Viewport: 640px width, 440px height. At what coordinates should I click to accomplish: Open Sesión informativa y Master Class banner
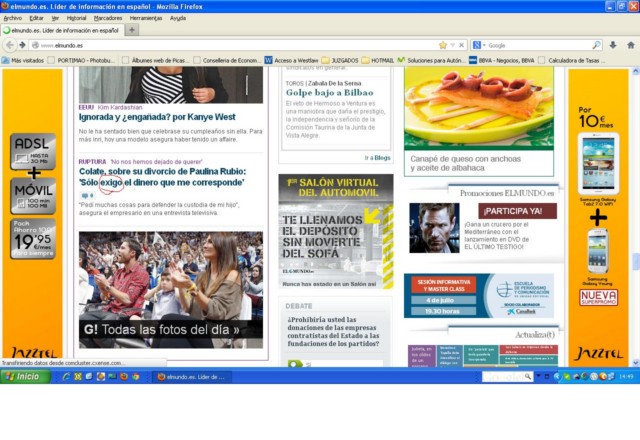[479, 296]
